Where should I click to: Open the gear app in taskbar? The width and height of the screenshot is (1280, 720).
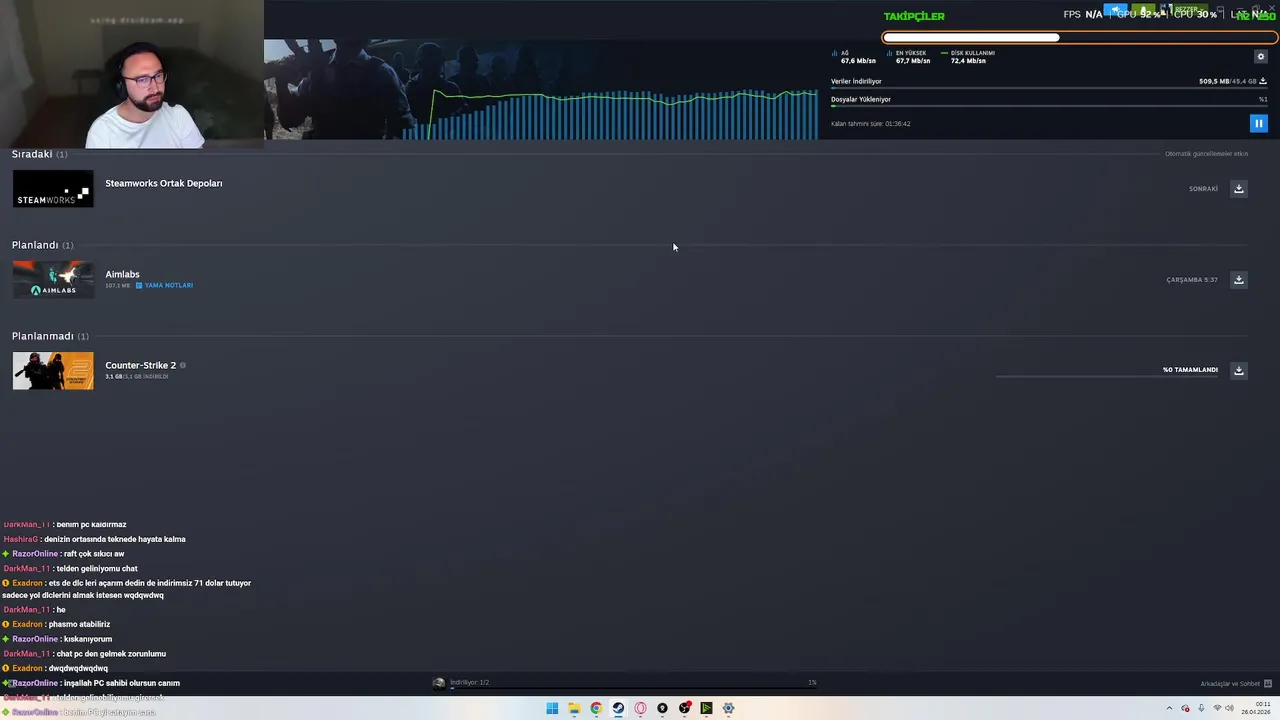coord(728,708)
